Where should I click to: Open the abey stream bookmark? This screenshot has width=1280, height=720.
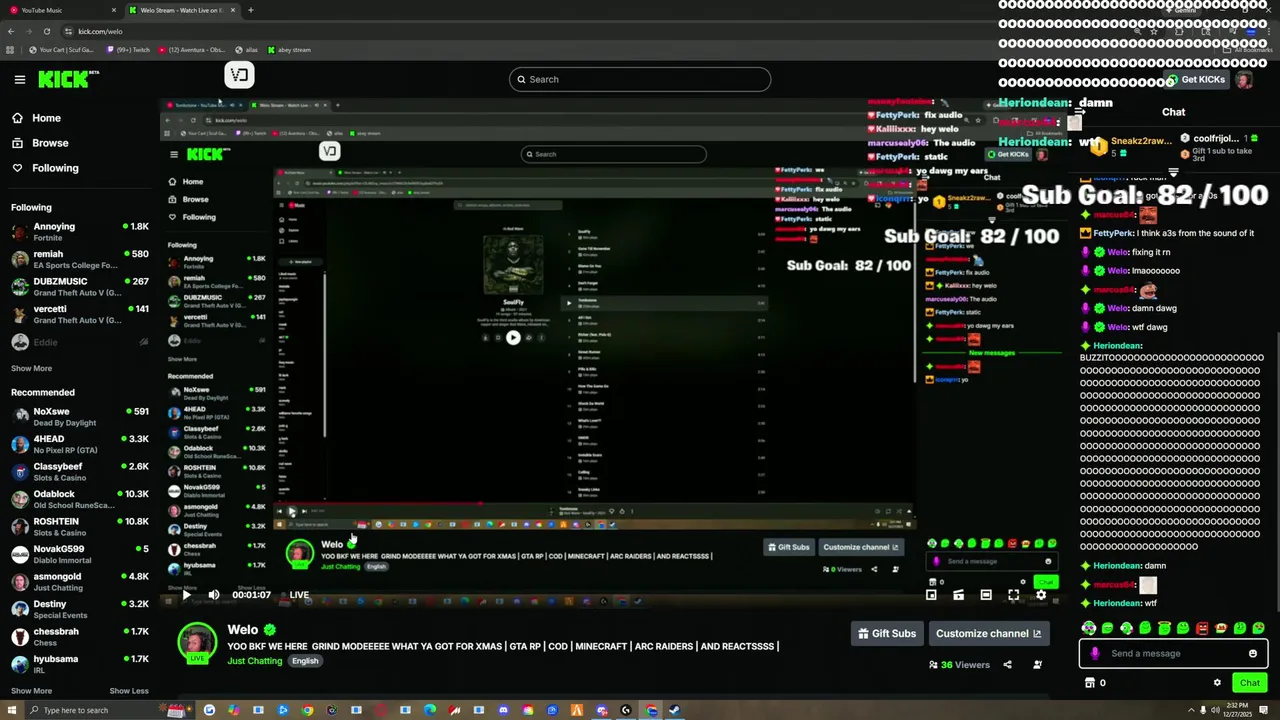(288, 50)
